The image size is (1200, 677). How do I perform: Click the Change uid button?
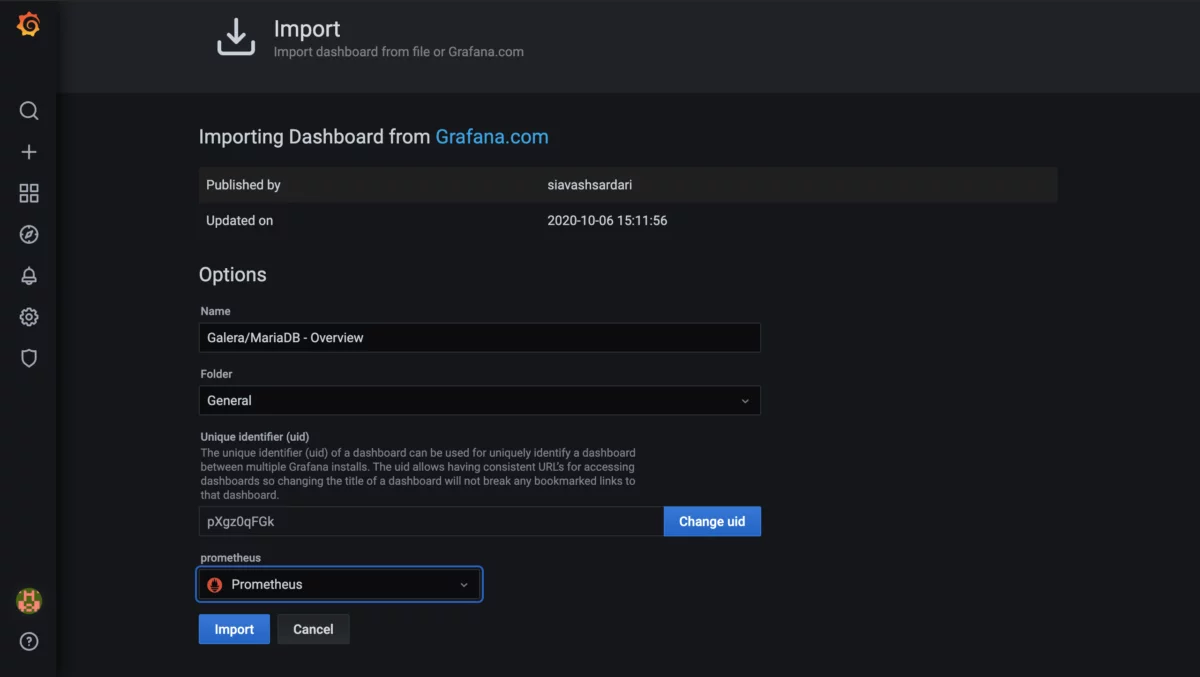tap(712, 521)
